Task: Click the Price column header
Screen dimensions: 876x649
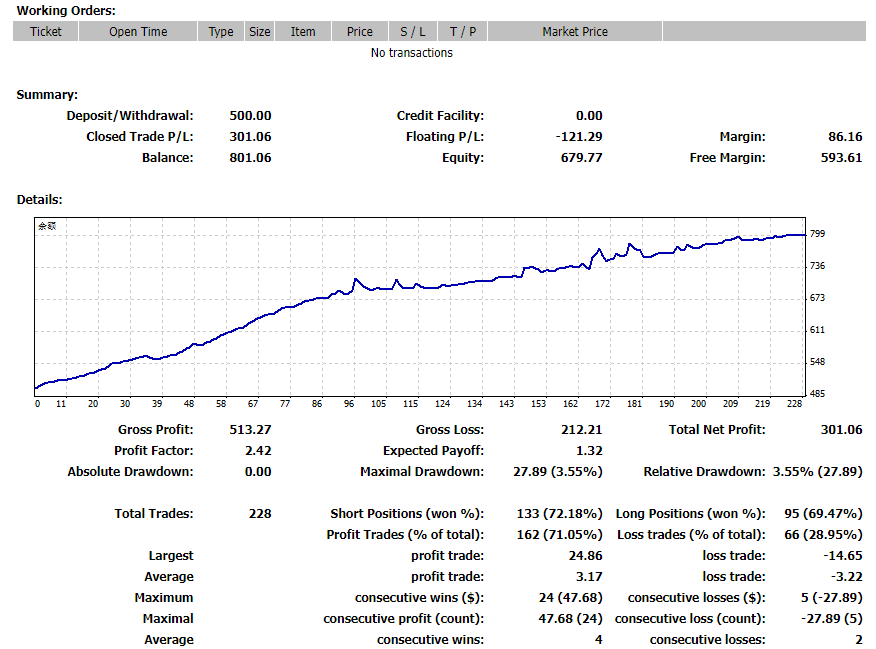Action: (x=360, y=32)
